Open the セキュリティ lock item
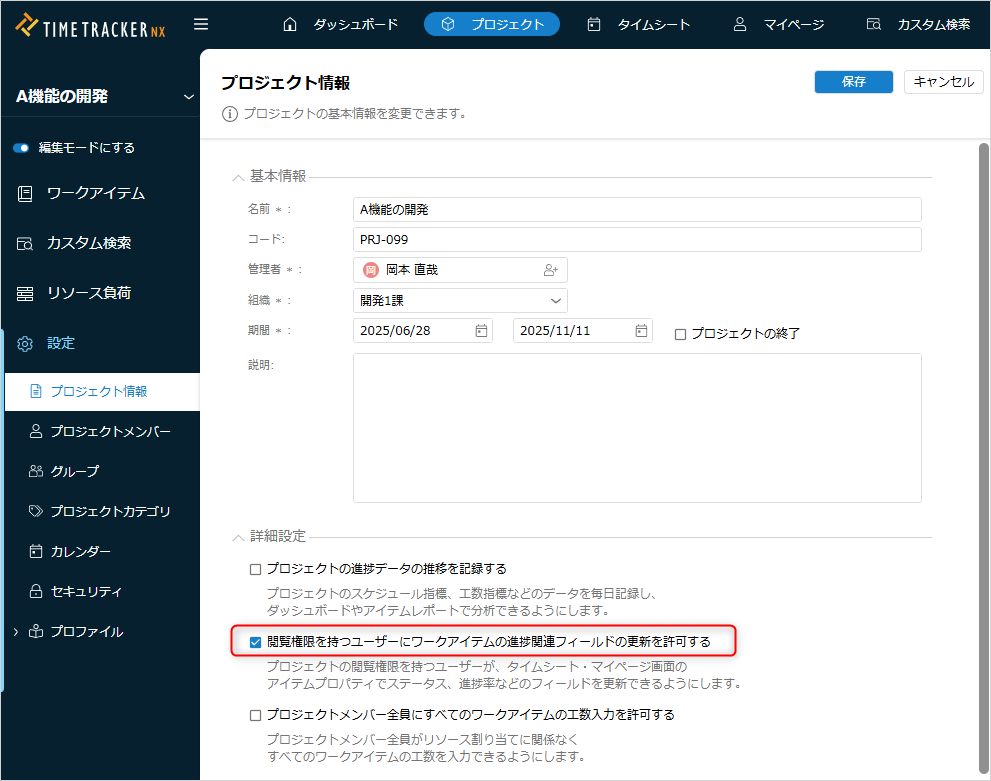 tap(86, 591)
